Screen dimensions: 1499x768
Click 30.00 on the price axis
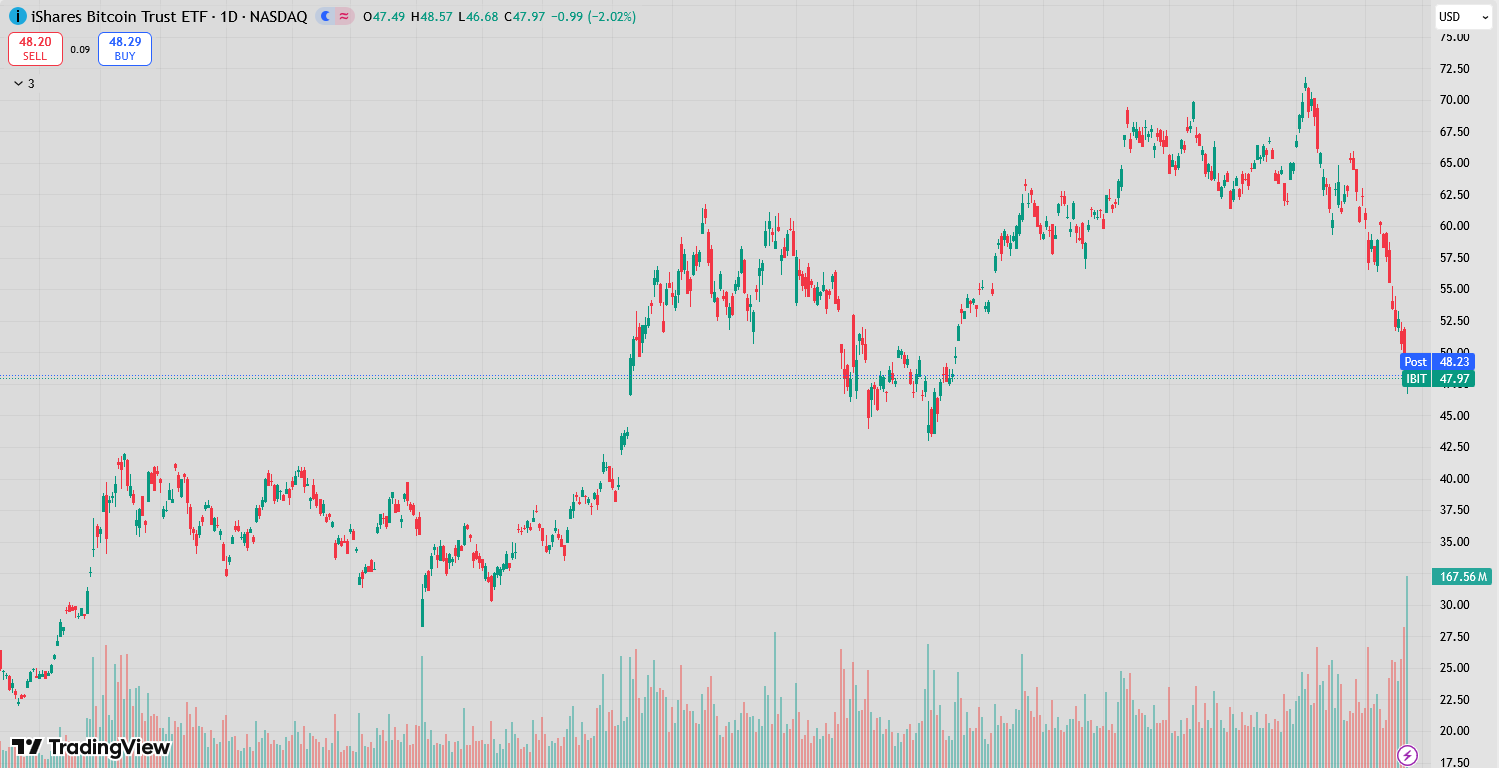[1454, 605]
